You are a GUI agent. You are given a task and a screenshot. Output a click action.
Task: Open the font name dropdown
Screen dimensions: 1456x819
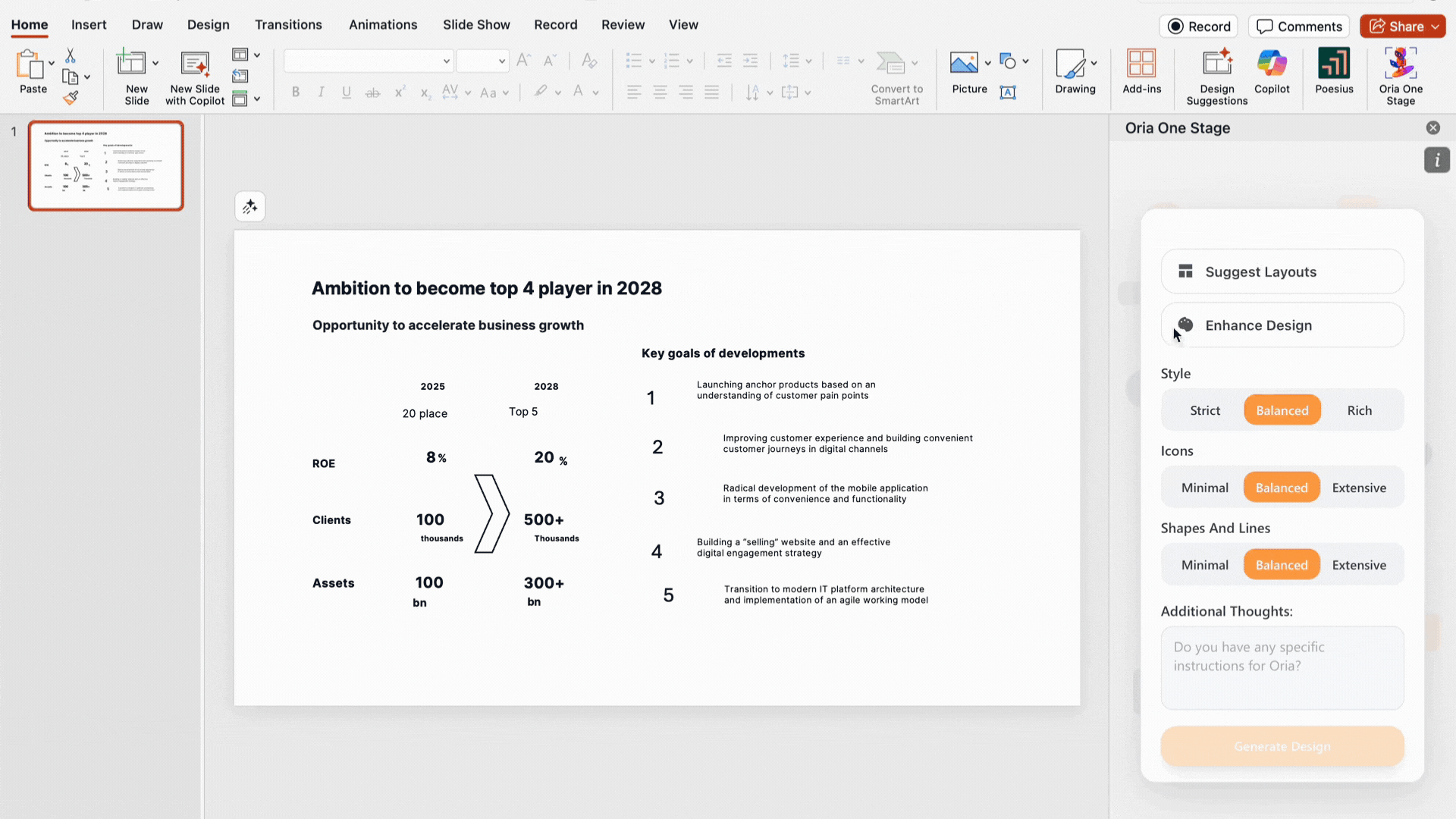pyautogui.click(x=446, y=61)
